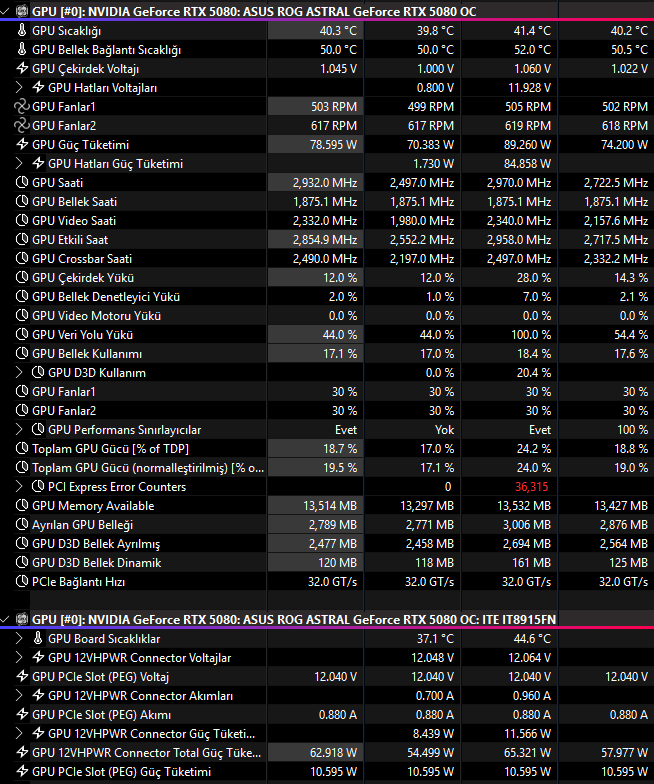Click the 40.3 °C current temperature value
654x784 pixels.
click(x=338, y=31)
